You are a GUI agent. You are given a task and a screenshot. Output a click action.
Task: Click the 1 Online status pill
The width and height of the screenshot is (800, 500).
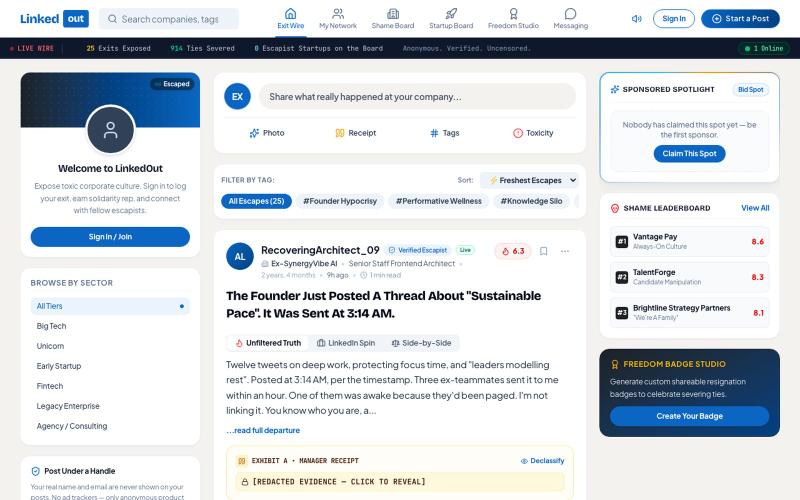pyautogui.click(x=764, y=48)
